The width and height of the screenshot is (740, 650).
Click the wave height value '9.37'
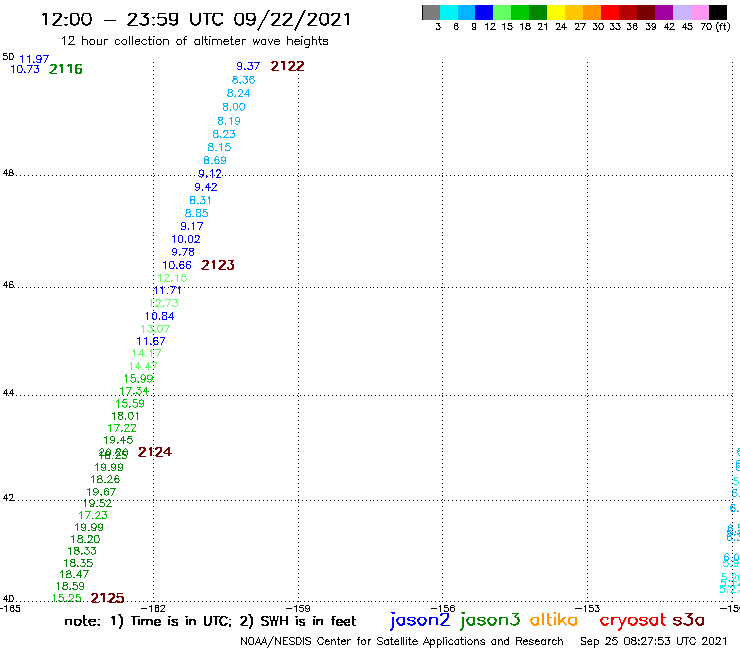[x=248, y=66]
